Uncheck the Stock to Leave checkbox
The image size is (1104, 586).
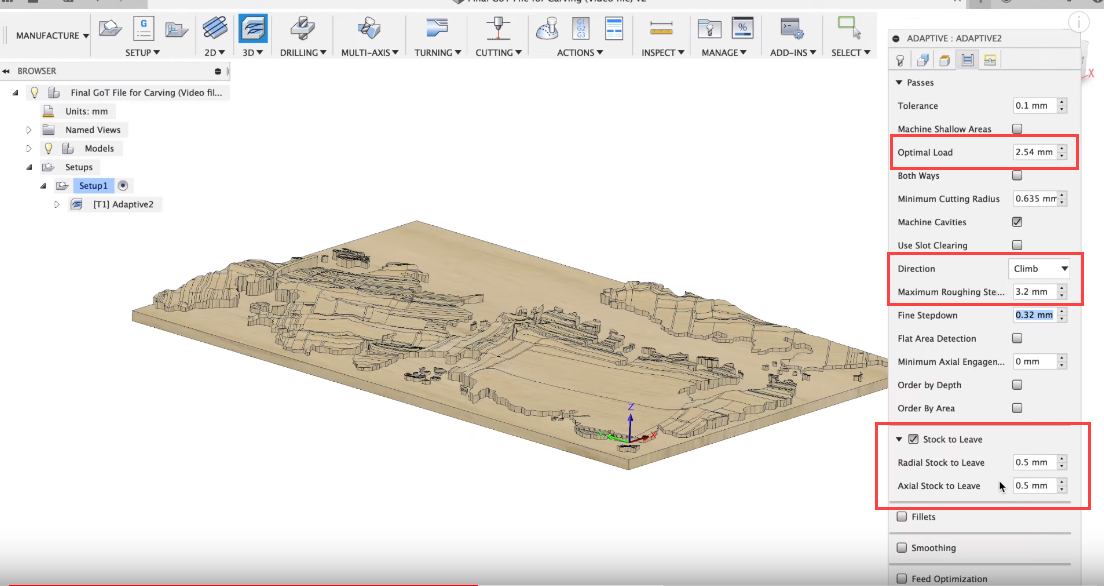913,439
